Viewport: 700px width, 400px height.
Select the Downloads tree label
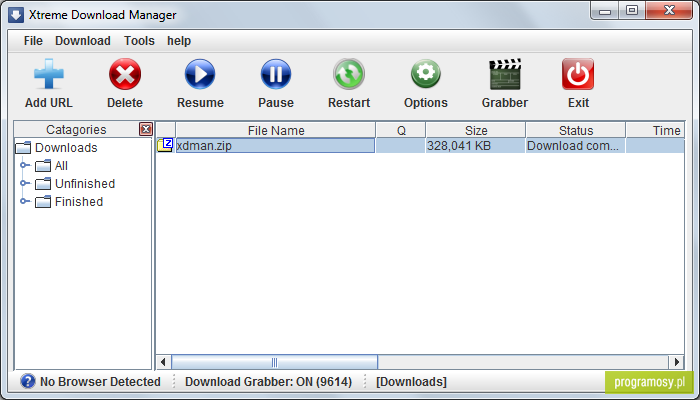[x=66, y=148]
